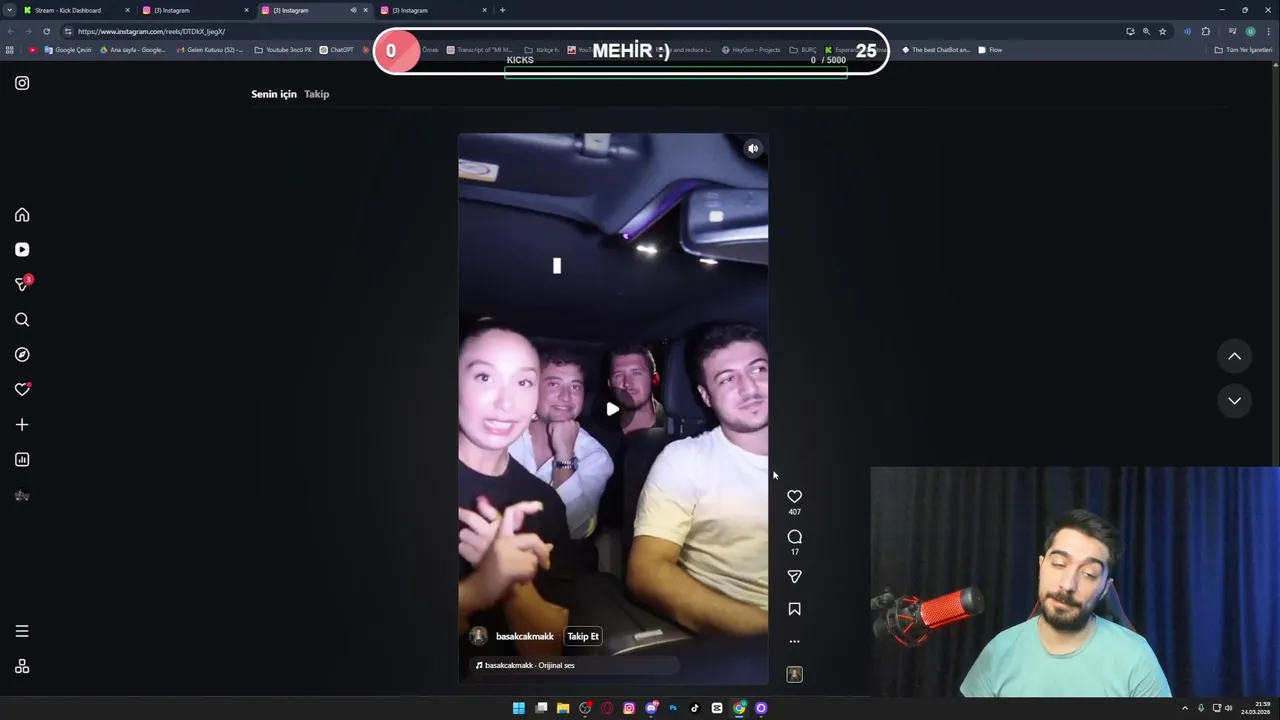Open the Google Çeviri bookmark
The height and width of the screenshot is (720, 1280).
pyautogui.click(x=68, y=50)
